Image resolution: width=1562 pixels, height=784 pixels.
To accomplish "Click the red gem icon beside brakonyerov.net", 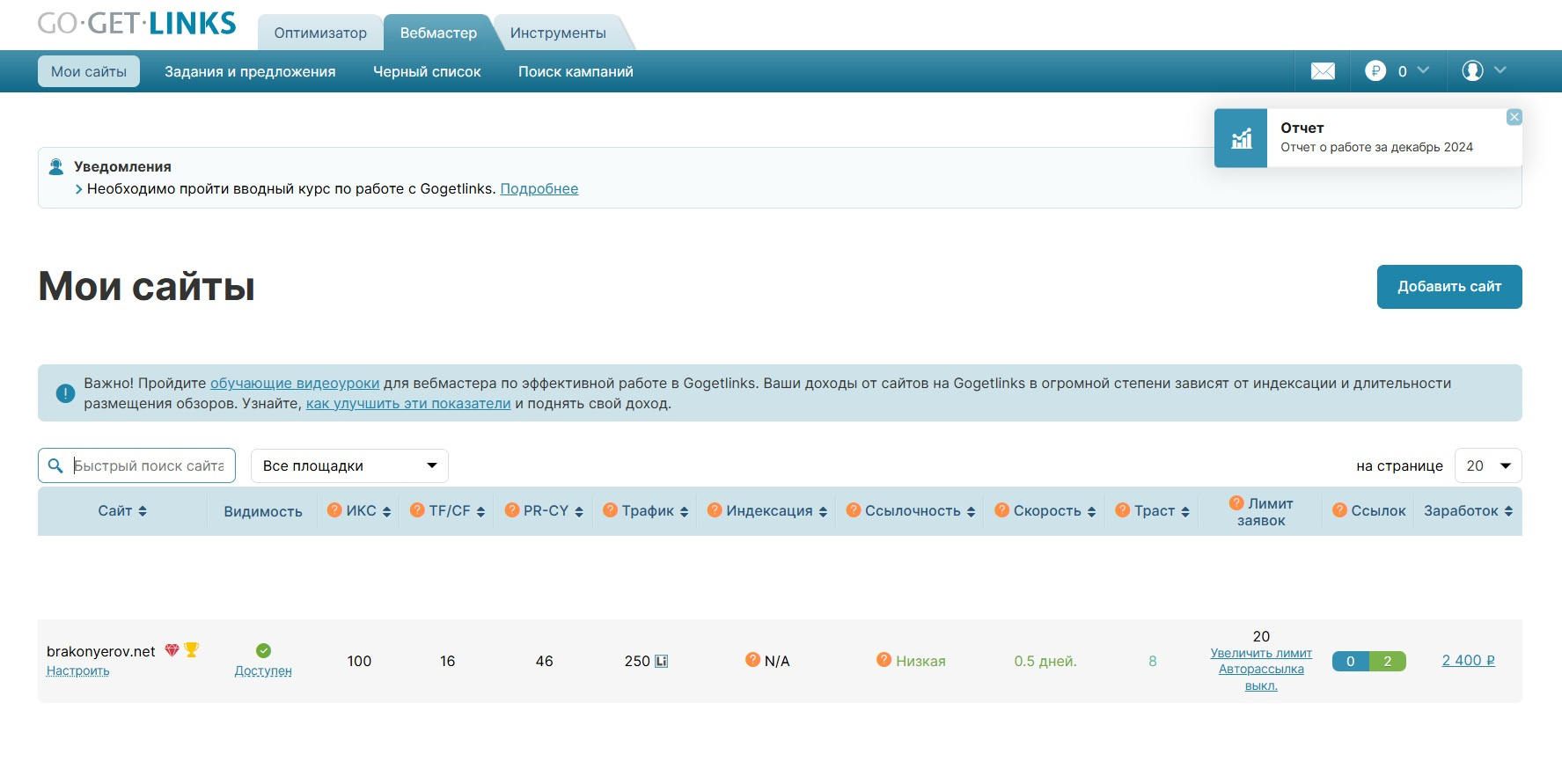I will pyautogui.click(x=172, y=650).
